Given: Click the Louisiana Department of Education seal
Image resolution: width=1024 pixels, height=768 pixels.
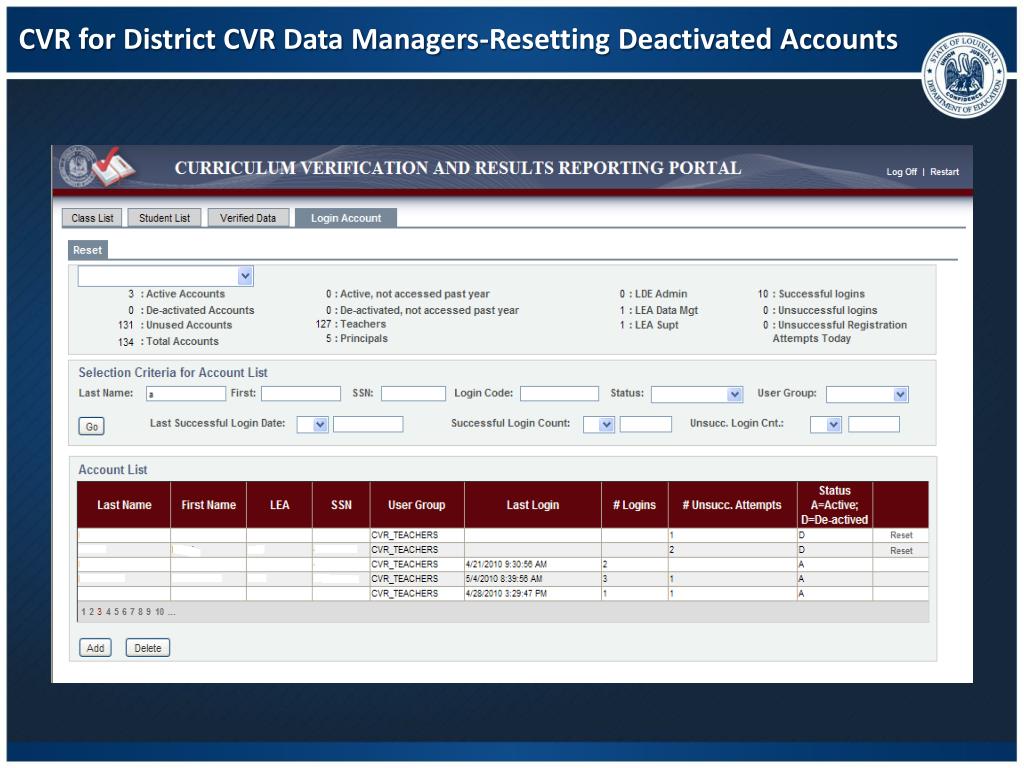Looking at the screenshot, I should 965,76.
